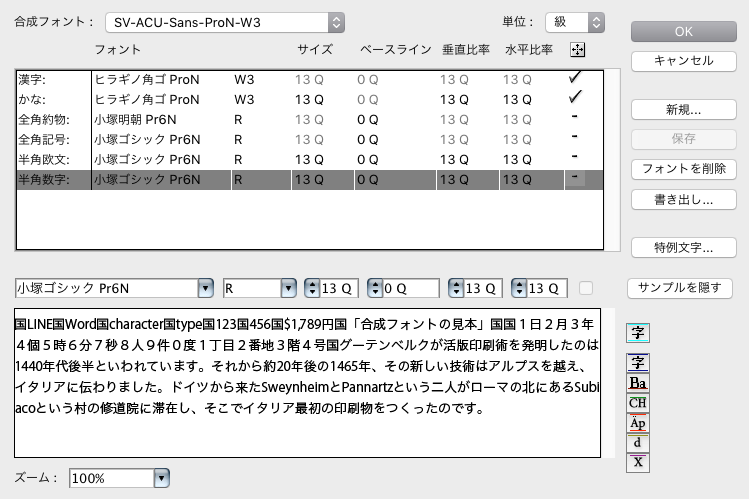Click W3 weight in かな row
The height and width of the screenshot is (499, 749).
244,99
